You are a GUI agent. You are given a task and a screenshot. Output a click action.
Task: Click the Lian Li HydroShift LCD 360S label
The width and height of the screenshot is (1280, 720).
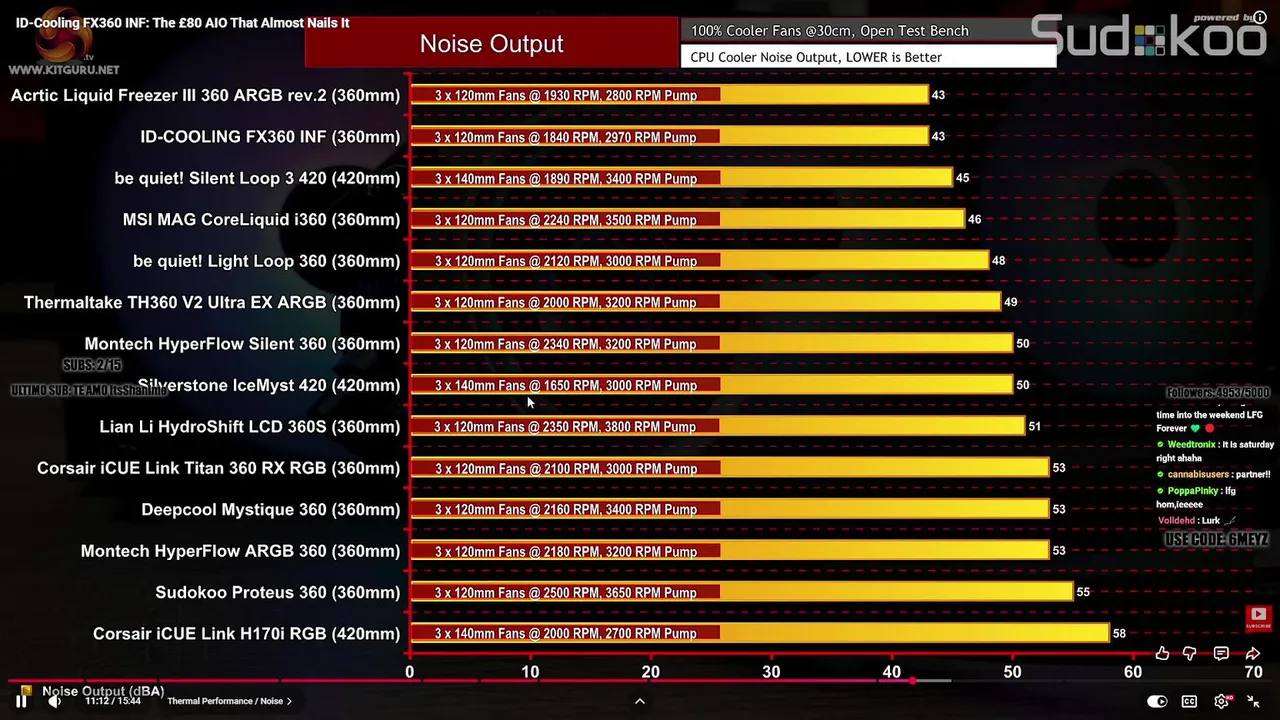250,426
